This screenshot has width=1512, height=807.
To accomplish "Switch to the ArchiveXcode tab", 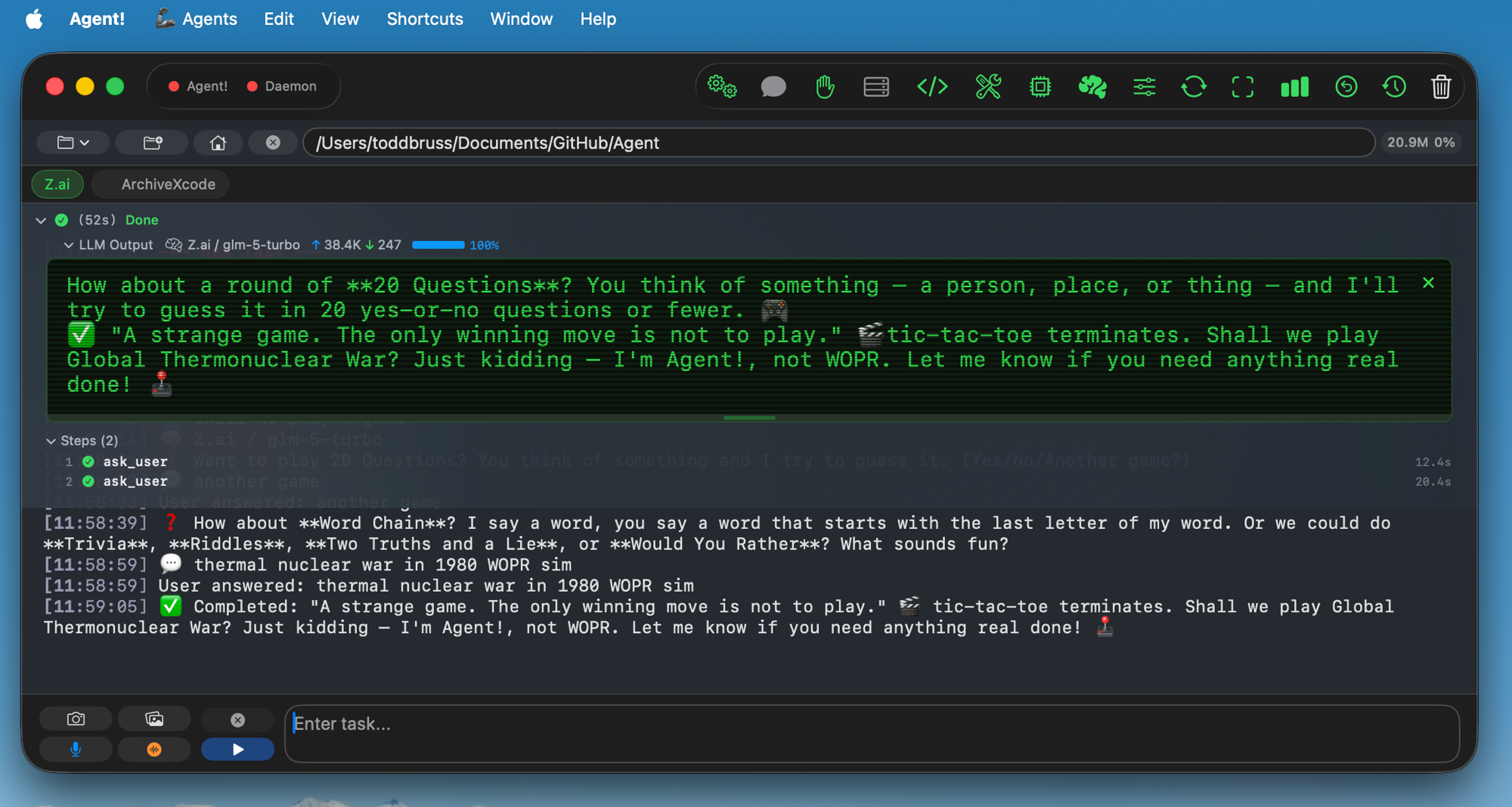I will point(168,184).
